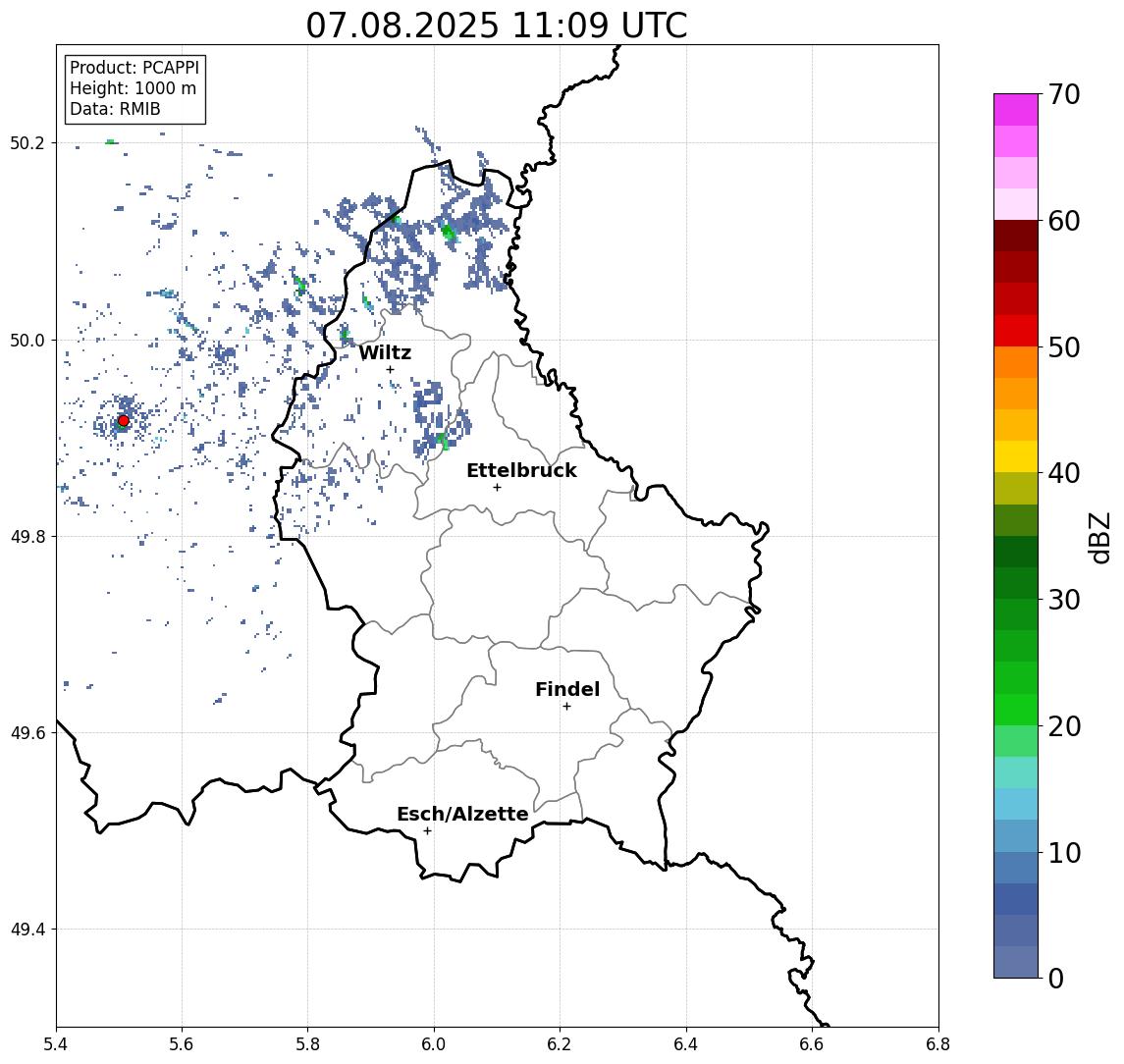Click the dark maroon colorbar segment near 60
The image size is (1124, 1064).
point(1016,236)
